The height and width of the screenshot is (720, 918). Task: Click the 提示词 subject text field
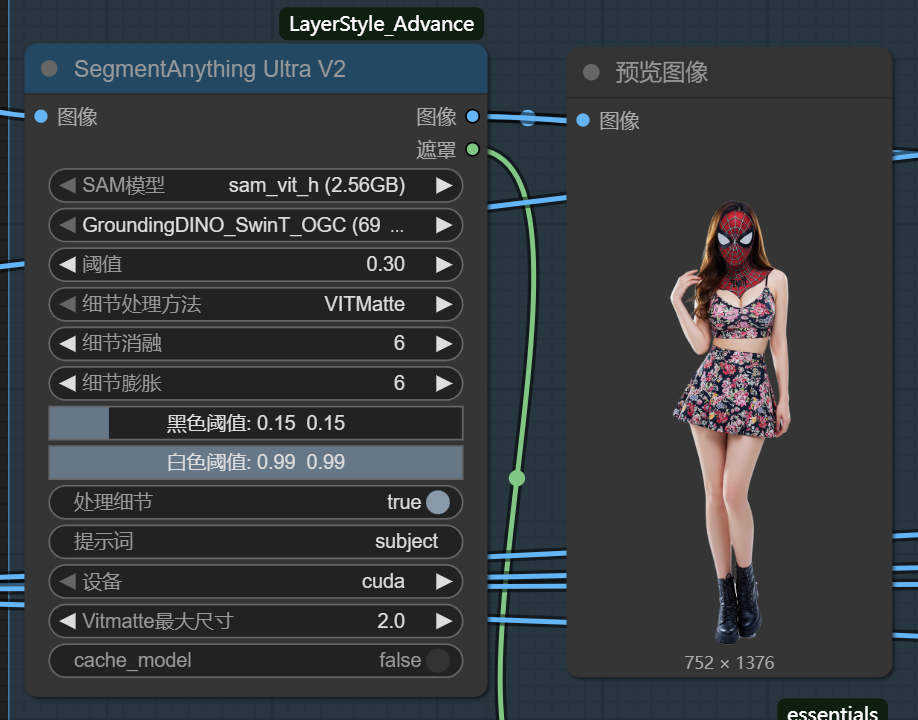click(x=256, y=541)
